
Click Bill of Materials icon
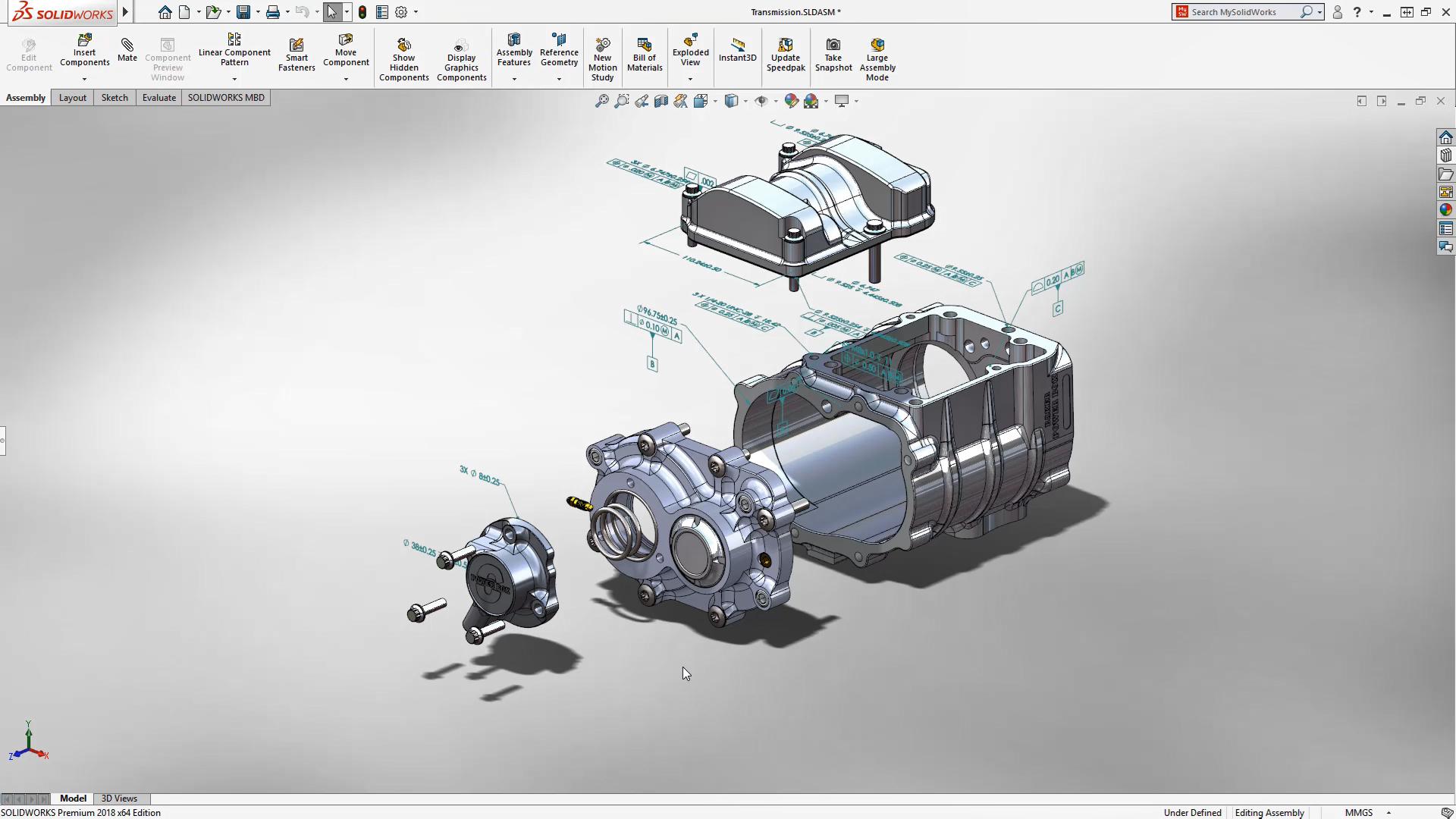[645, 46]
